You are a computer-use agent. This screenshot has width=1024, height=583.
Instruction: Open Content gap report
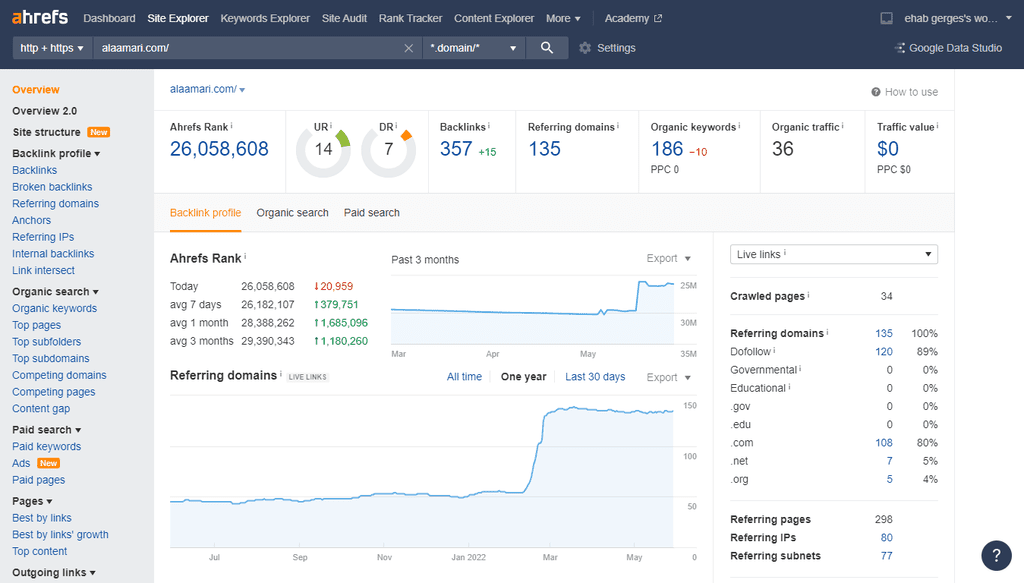pos(41,409)
